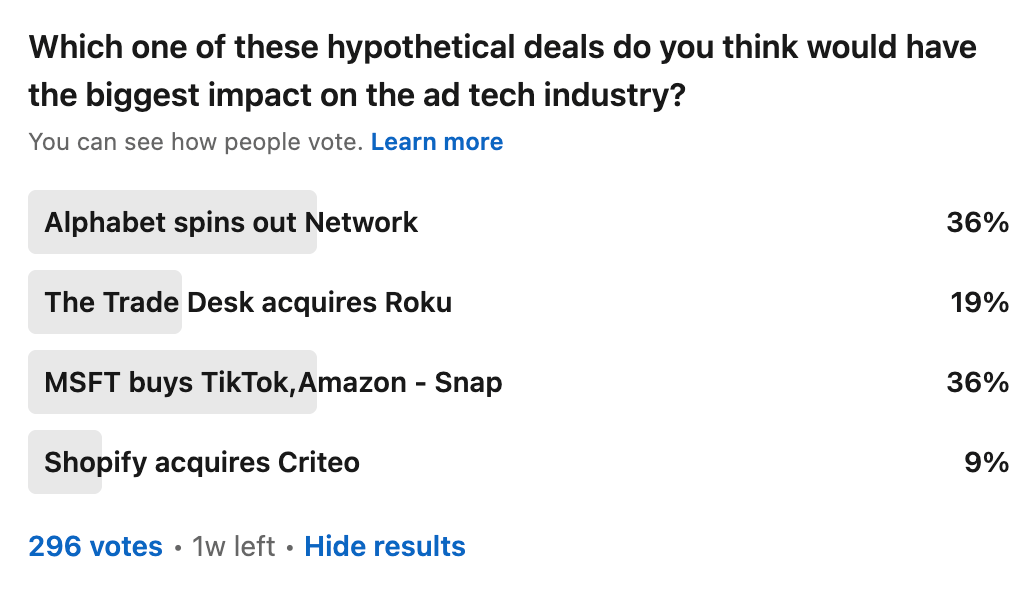
Task: Click the 36% result beside MSFT option
Action: coord(977,382)
